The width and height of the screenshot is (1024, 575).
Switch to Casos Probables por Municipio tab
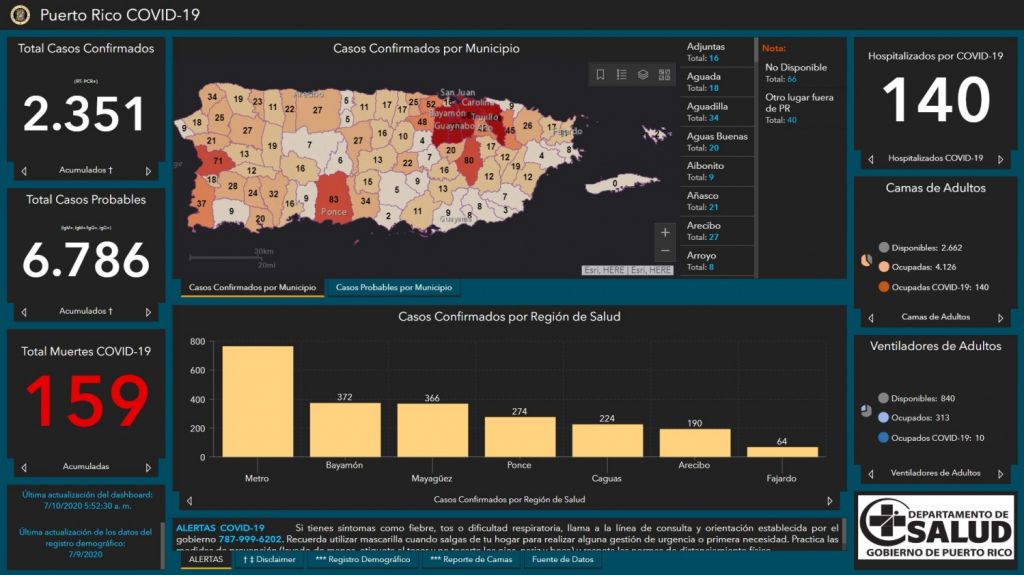click(393, 288)
